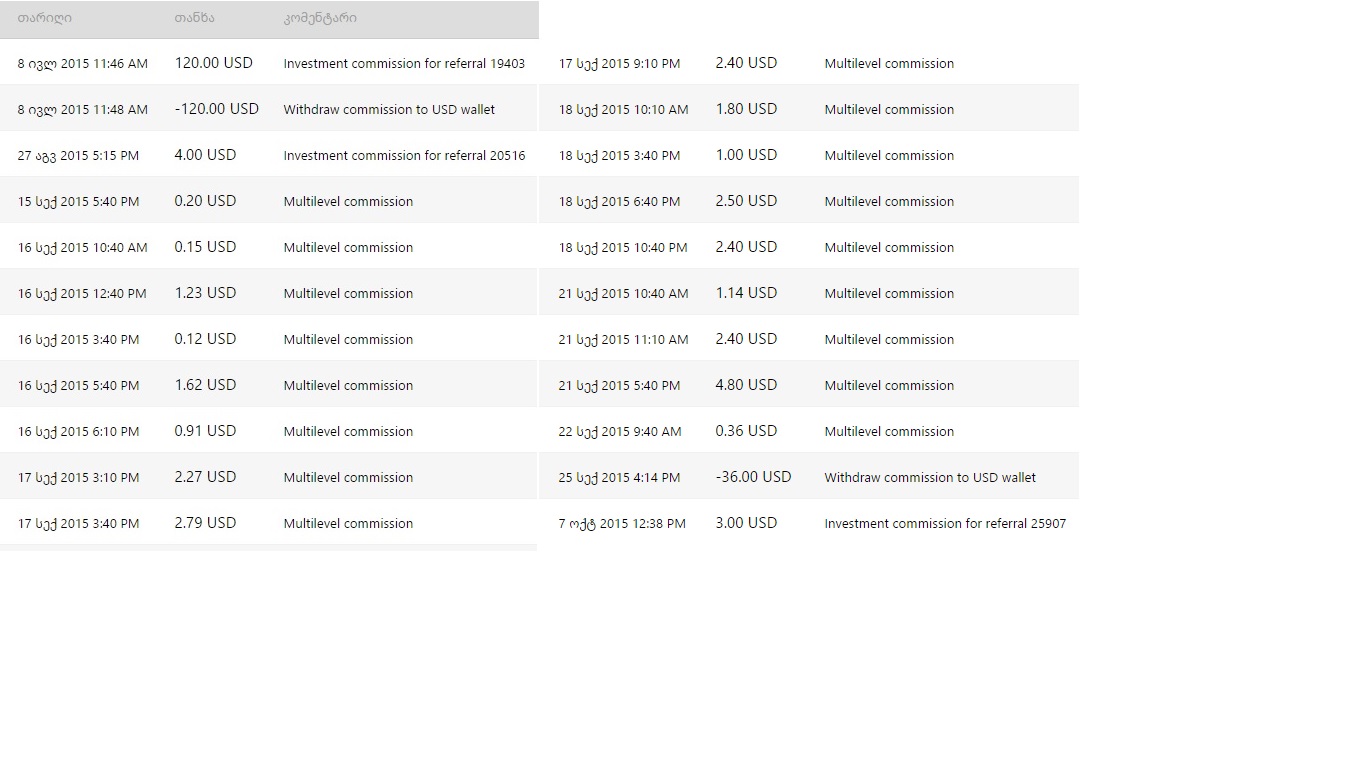The image size is (1366, 768).
Task: Select the 1.23 USD amount cell
Action: [x=205, y=293]
